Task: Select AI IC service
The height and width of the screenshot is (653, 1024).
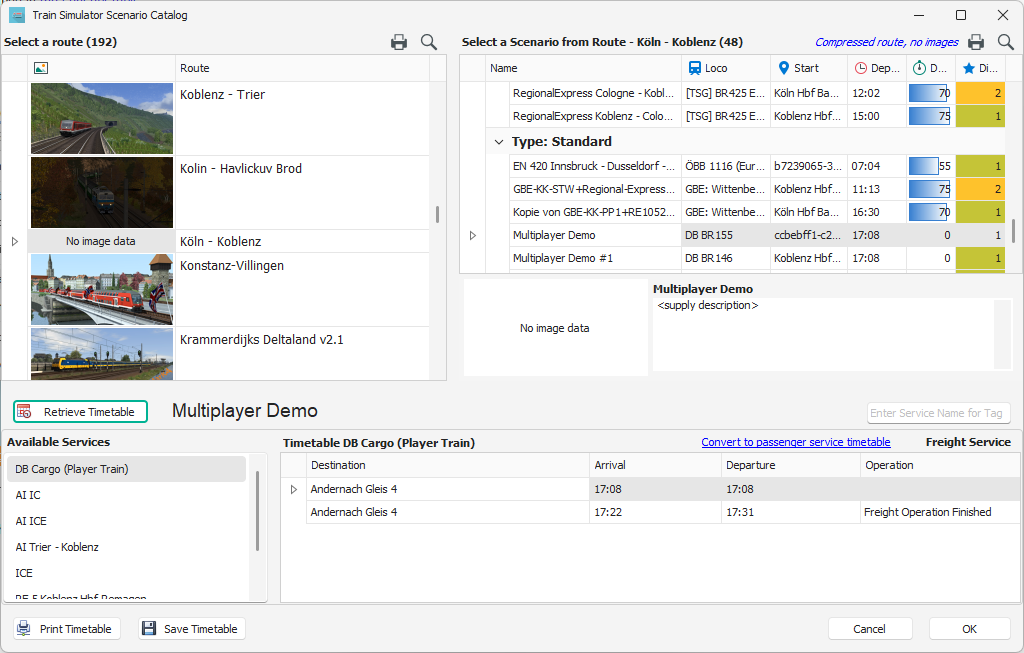Action: 127,495
